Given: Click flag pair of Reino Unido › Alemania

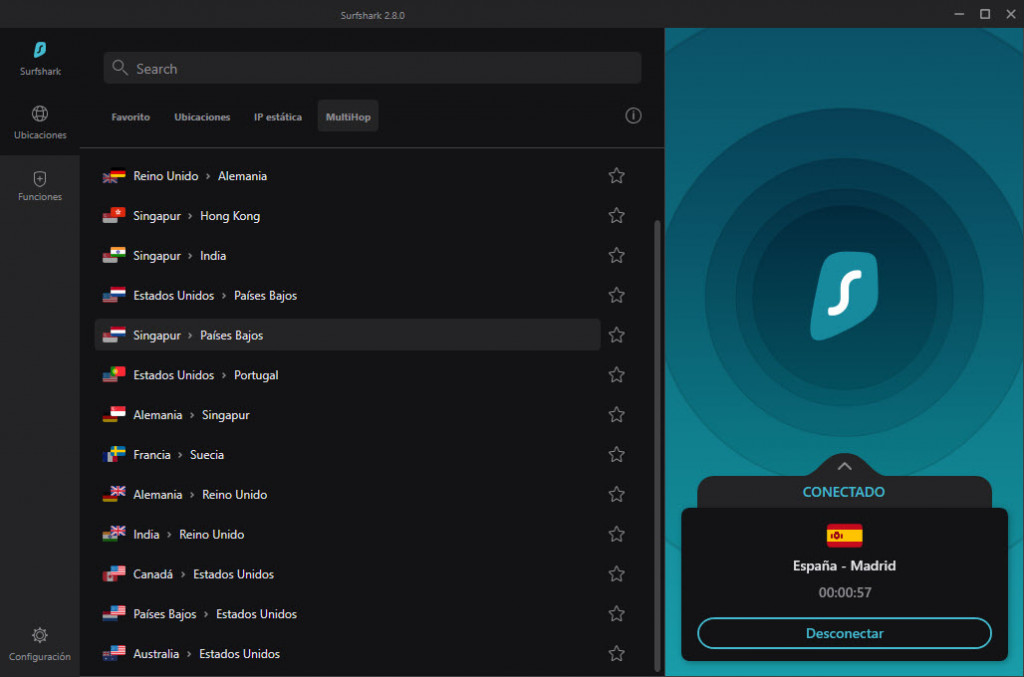Looking at the screenshot, I should [x=114, y=176].
